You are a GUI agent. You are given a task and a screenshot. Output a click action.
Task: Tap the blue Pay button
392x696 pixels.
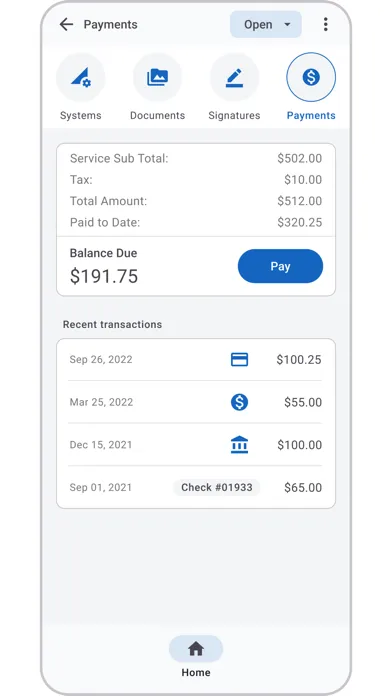(280, 266)
